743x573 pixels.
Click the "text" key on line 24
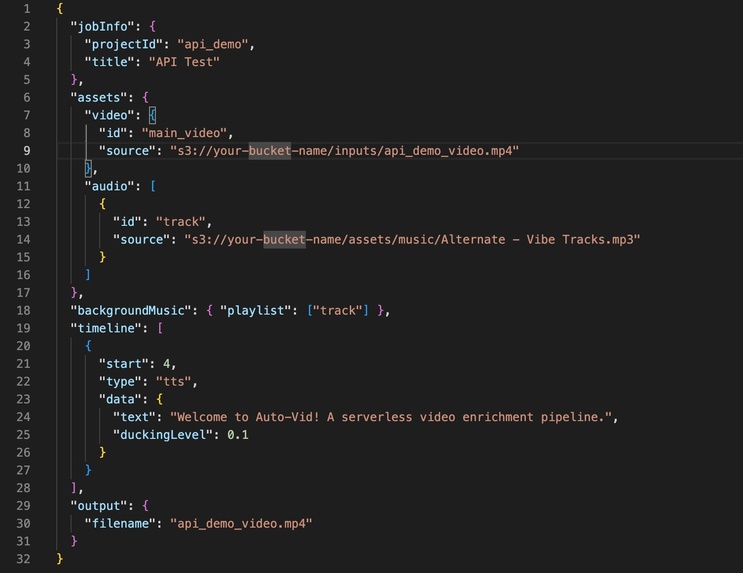134,417
